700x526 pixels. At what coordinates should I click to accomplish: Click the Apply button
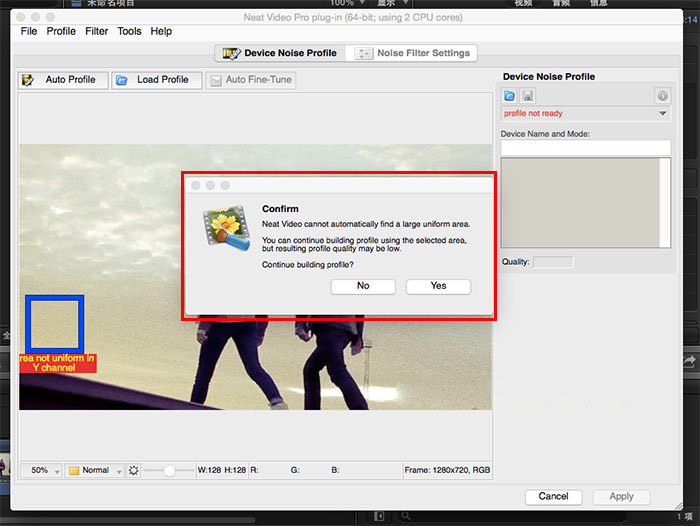(621, 497)
